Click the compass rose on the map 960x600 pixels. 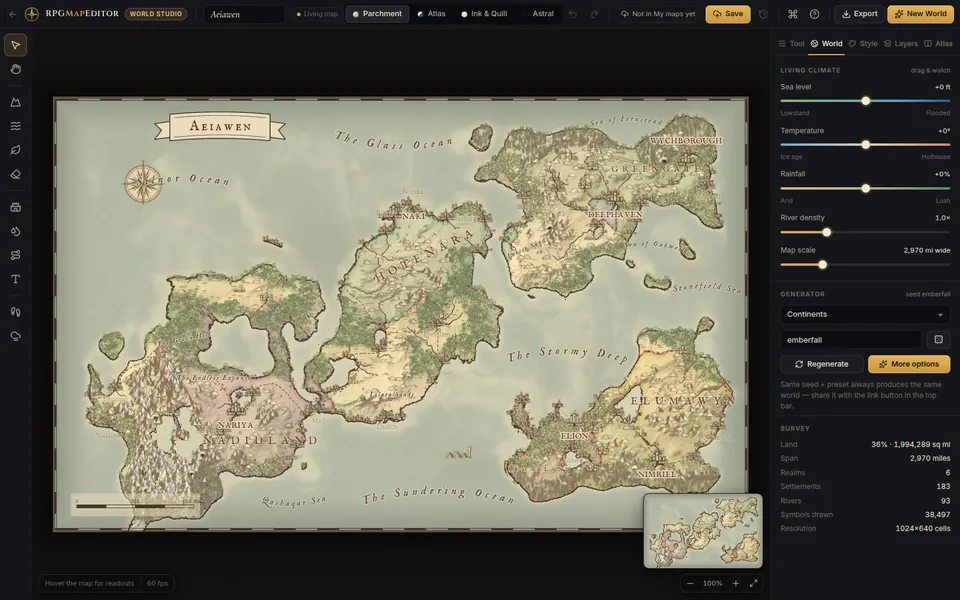tap(143, 183)
